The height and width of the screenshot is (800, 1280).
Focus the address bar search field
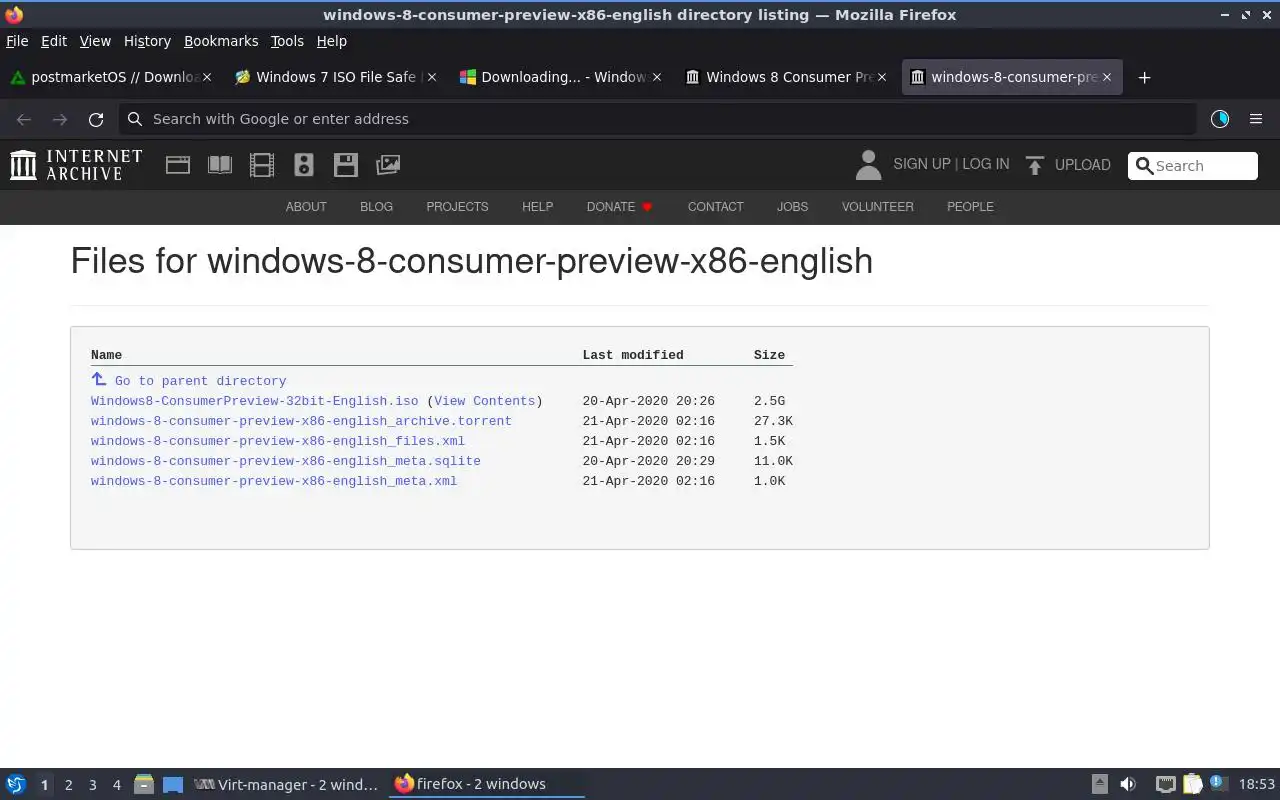pos(658,119)
